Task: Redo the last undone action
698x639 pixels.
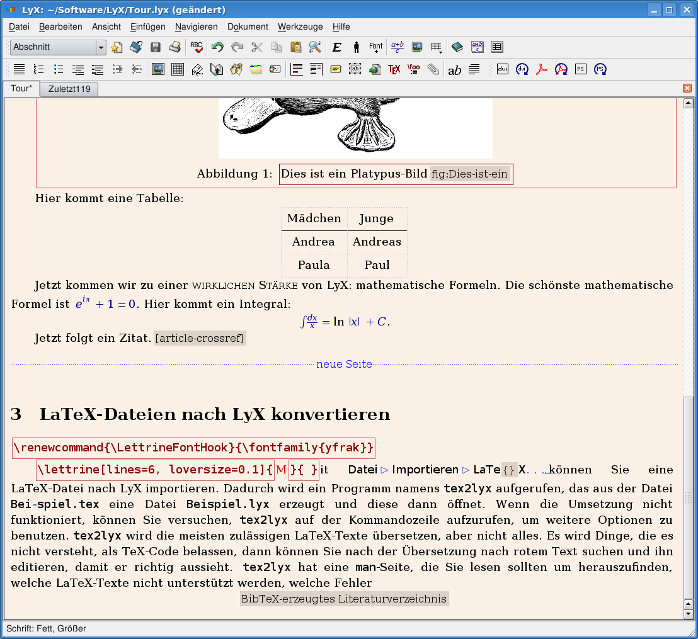Action: 237,47
